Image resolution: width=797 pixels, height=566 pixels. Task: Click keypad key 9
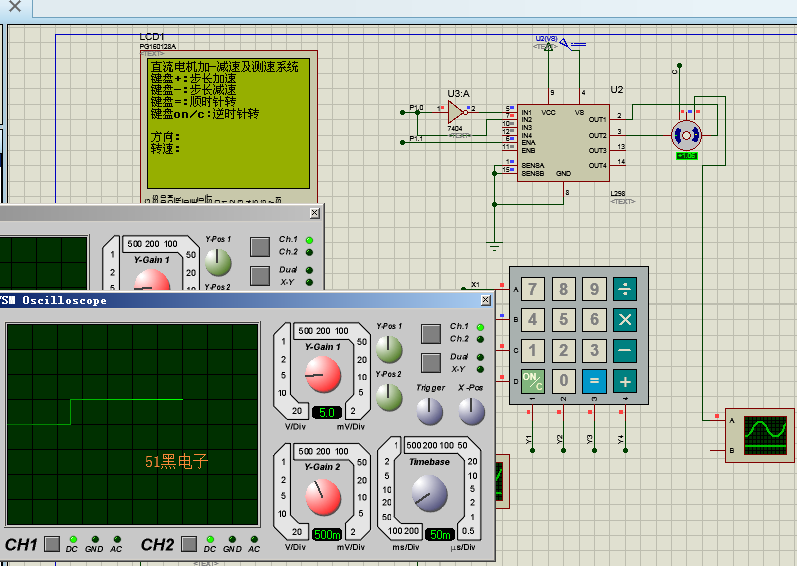click(594, 289)
